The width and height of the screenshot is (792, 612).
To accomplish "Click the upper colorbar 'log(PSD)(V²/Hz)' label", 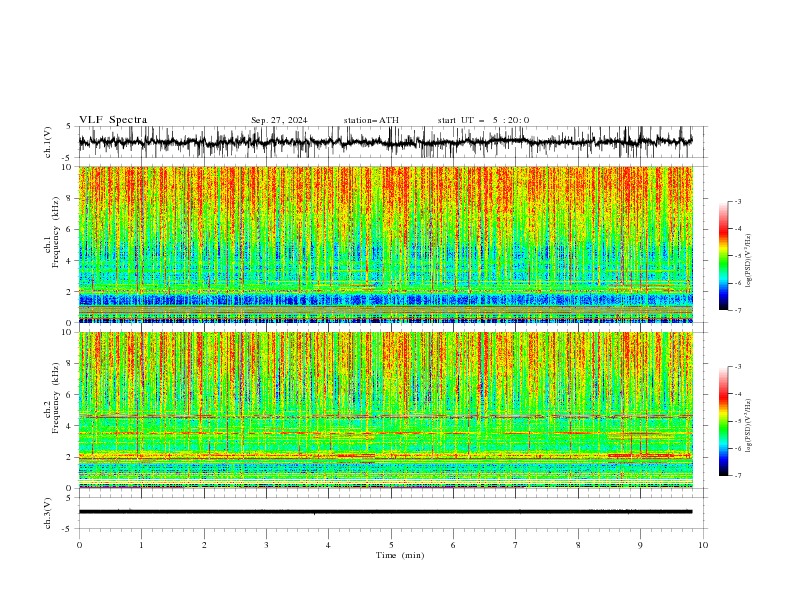I will (x=748, y=261).
